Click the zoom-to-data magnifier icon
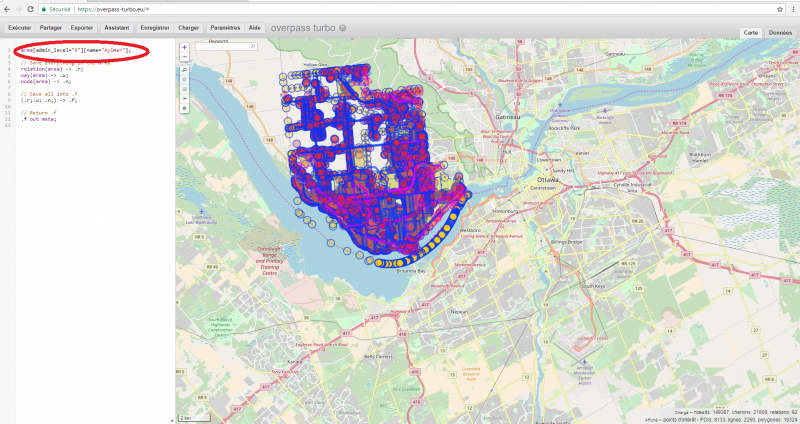This screenshot has height=424, width=800. click(x=184, y=70)
